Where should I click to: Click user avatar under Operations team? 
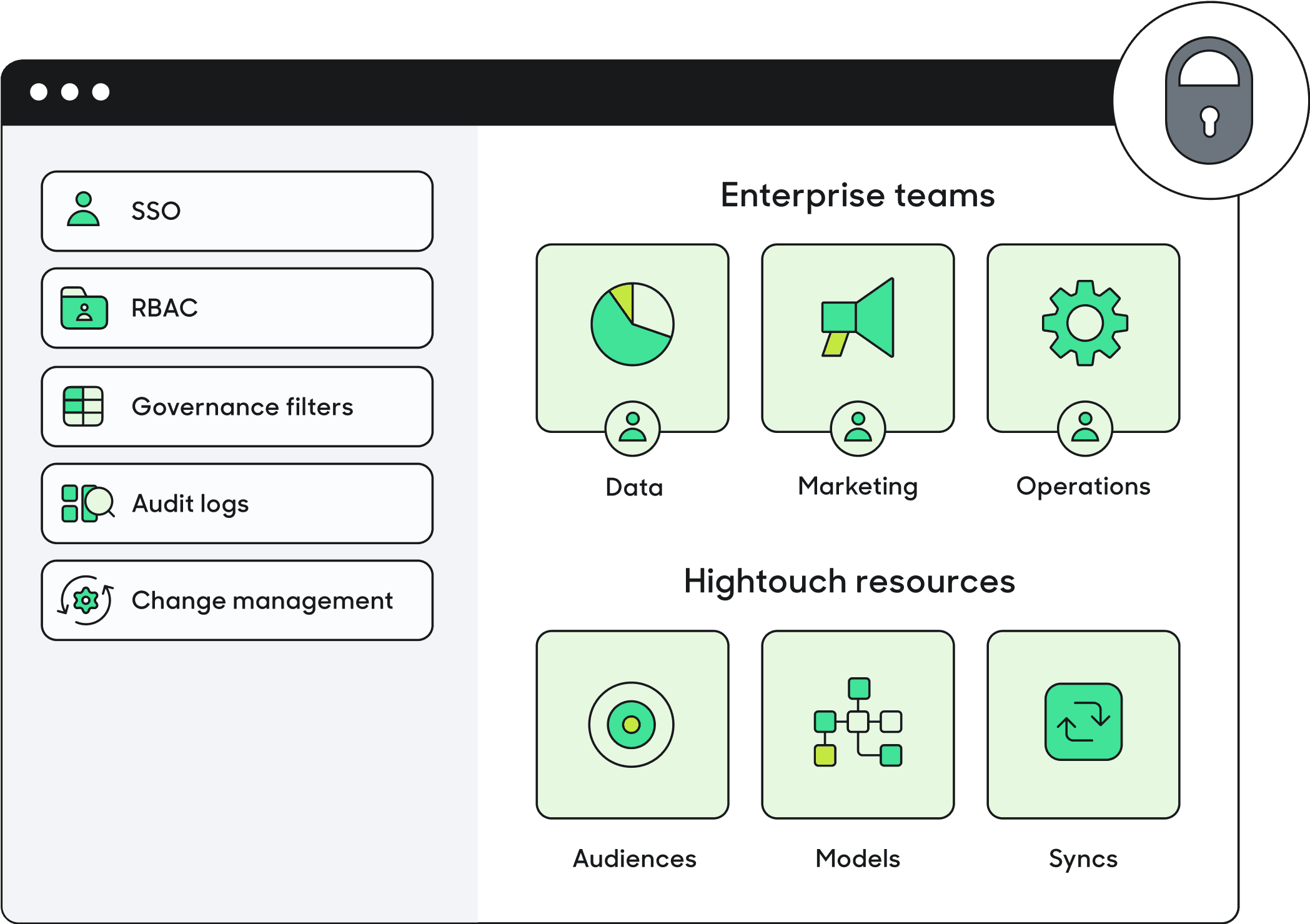1084,429
